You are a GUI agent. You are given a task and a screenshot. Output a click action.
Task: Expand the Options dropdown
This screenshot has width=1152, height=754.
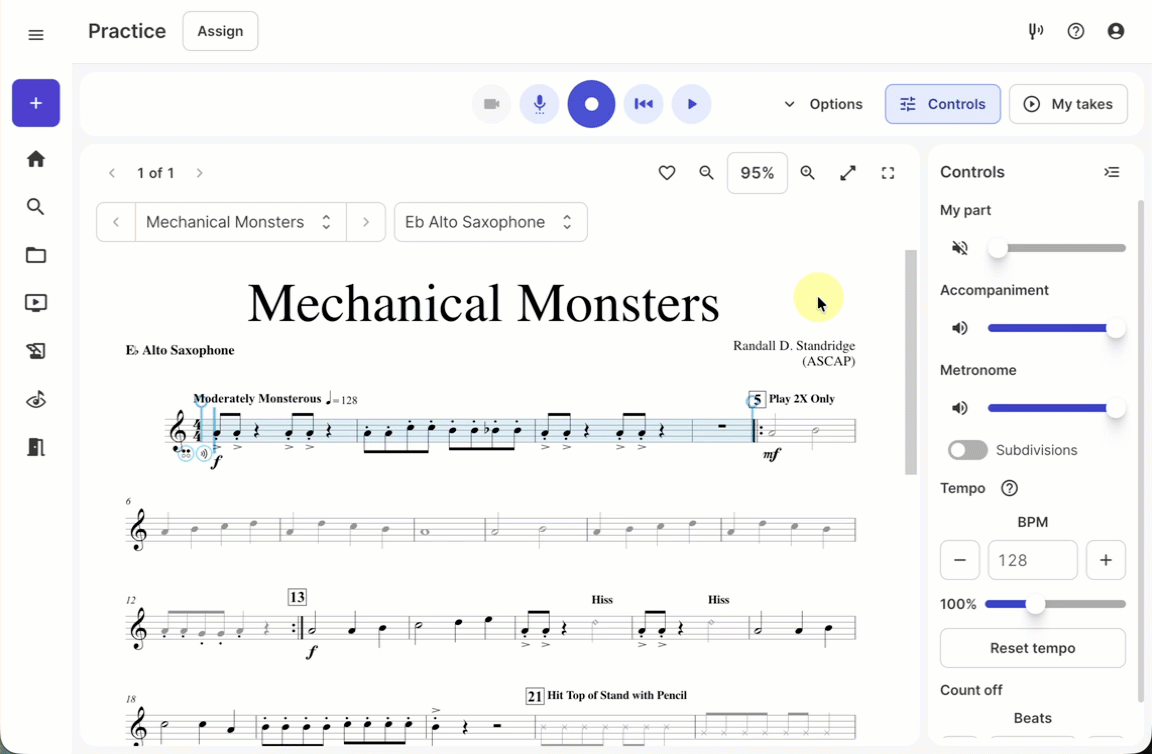pyautogui.click(x=823, y=104)
